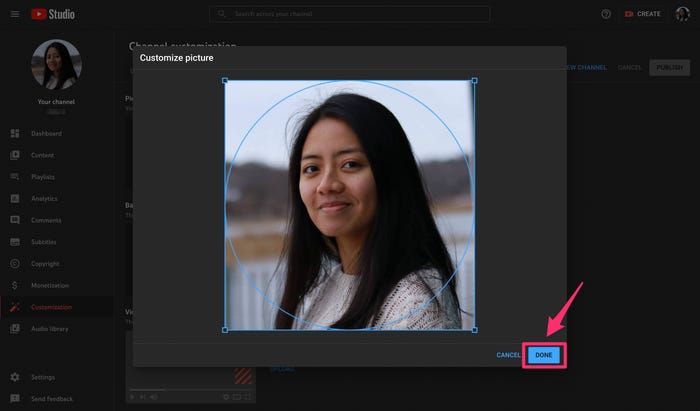Click the Comments icon in sidebar
The width and height of the screenshot is (700, 411).
15,220
